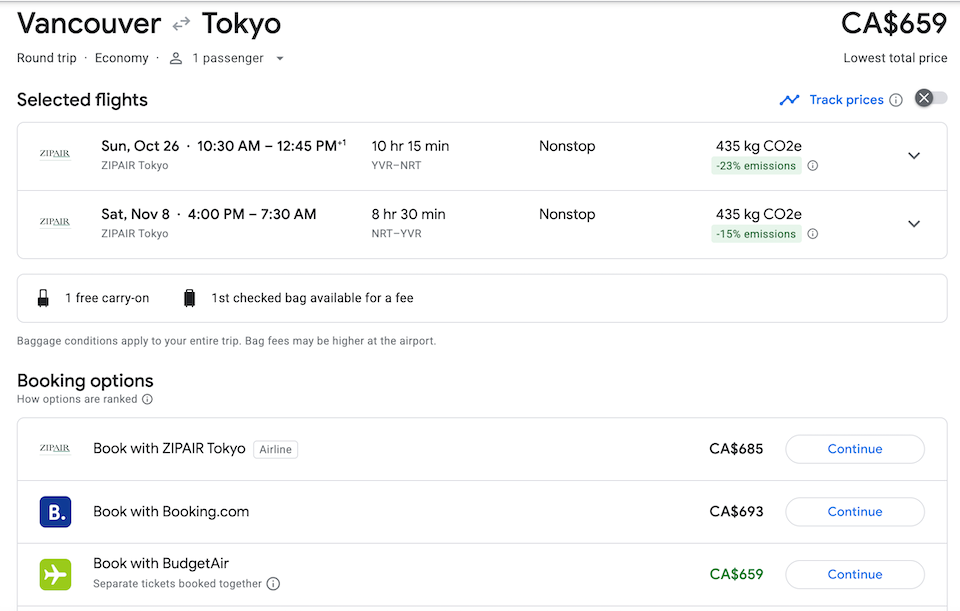This screenshot has height=611, width=960.
Task: Click Book with BudgetAir text
Action: 161,563
